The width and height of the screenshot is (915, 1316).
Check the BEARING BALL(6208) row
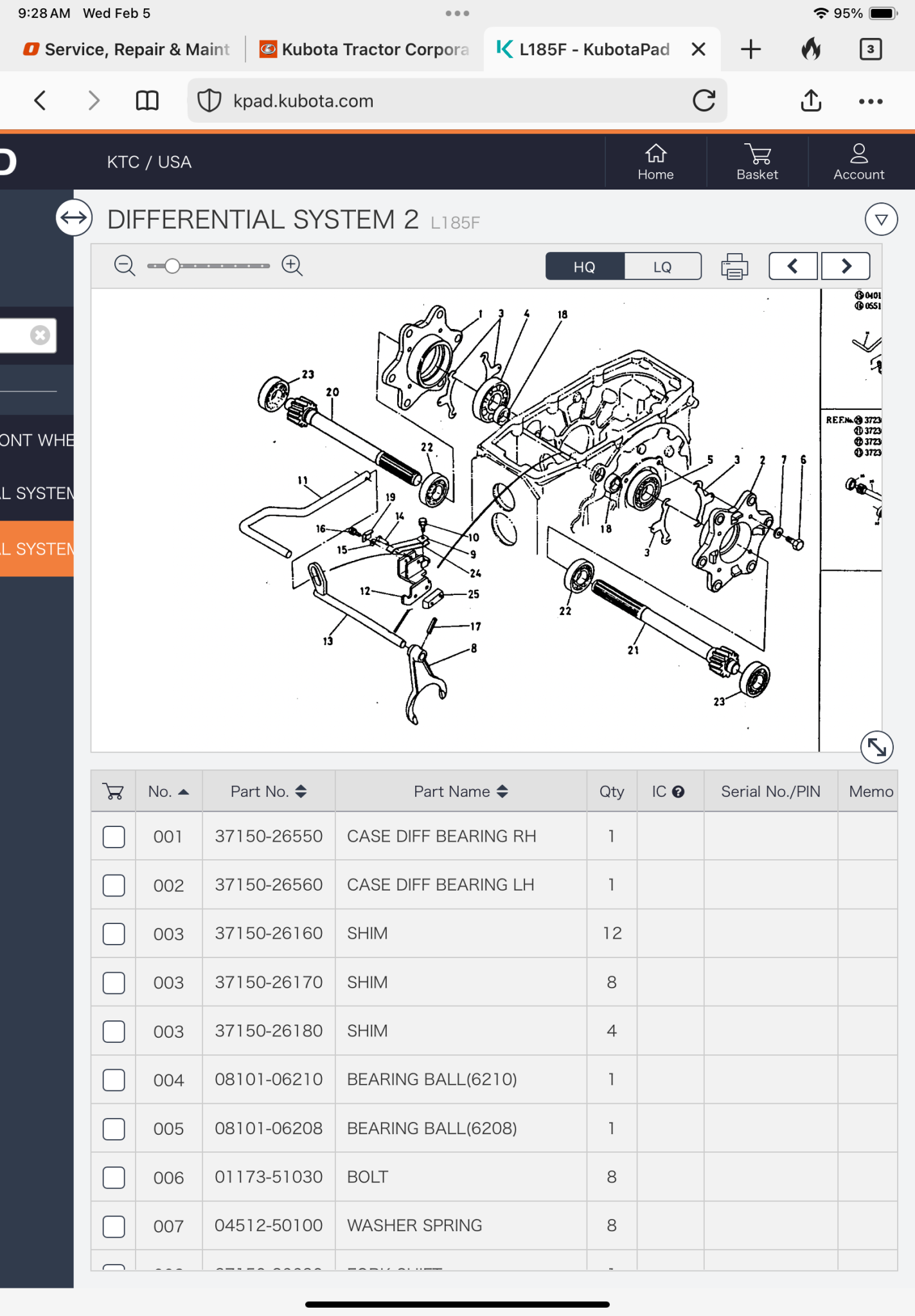coord(114,1129)
